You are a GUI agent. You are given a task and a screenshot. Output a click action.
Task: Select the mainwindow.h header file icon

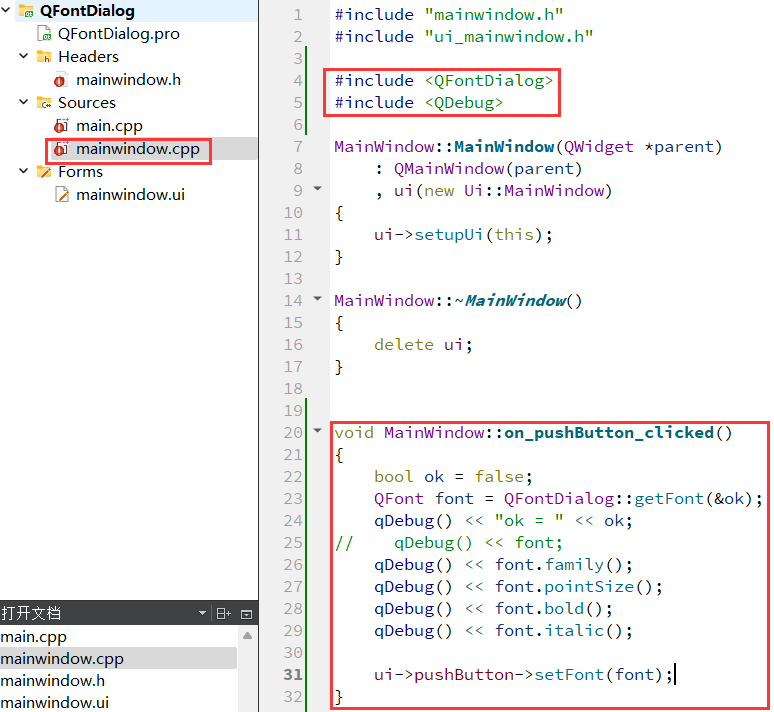click(x=60, y=79)
